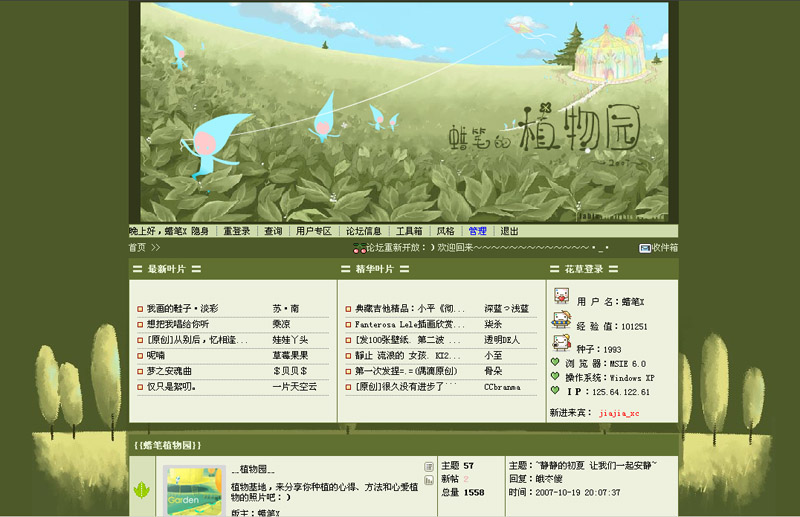This screenshot has height=517, width=800.
Task: Open the post 想把我唱给你听
Action: coord(178,325)
